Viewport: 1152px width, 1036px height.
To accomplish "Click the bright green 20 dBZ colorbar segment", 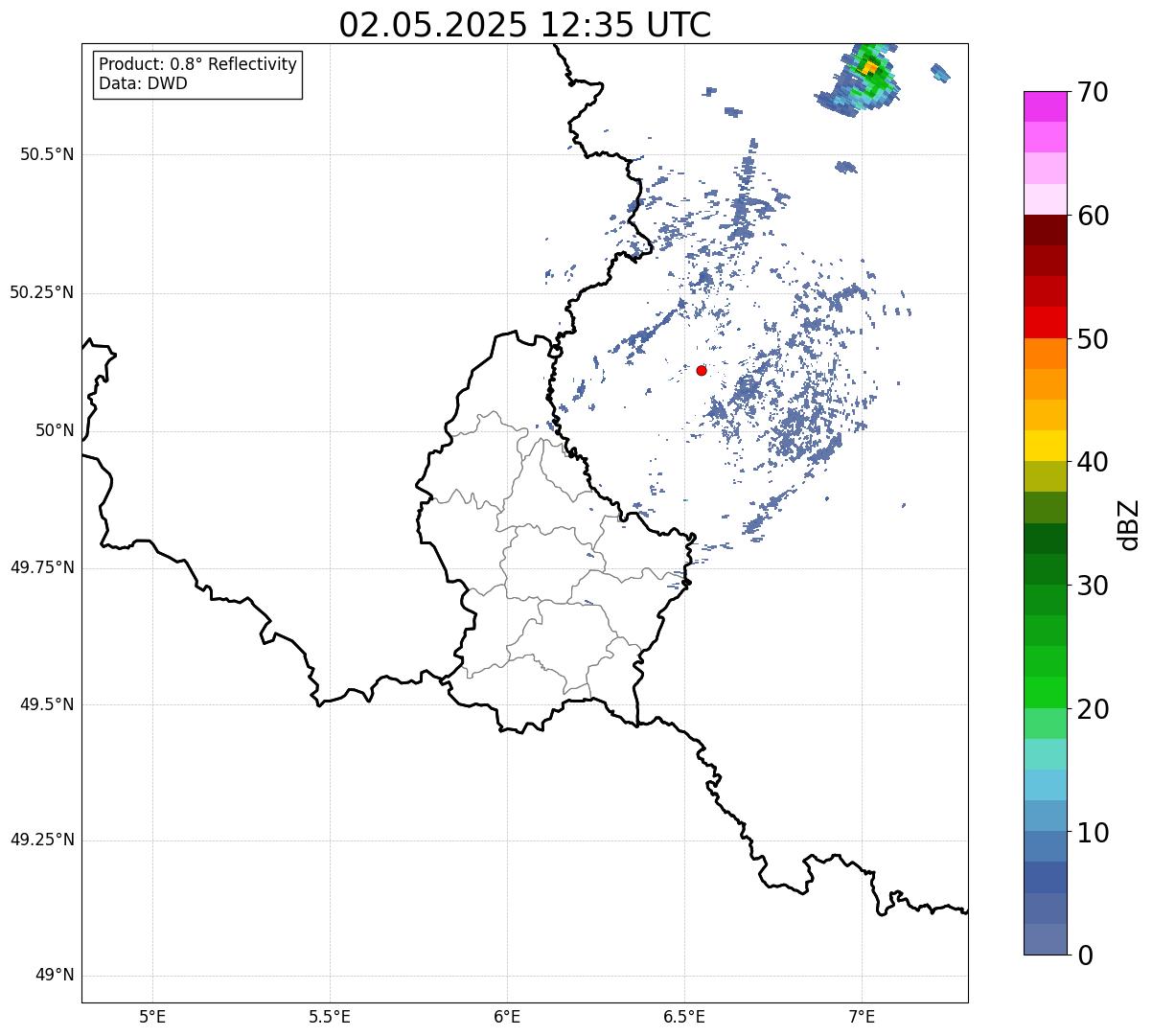I will pos(1046,692).
